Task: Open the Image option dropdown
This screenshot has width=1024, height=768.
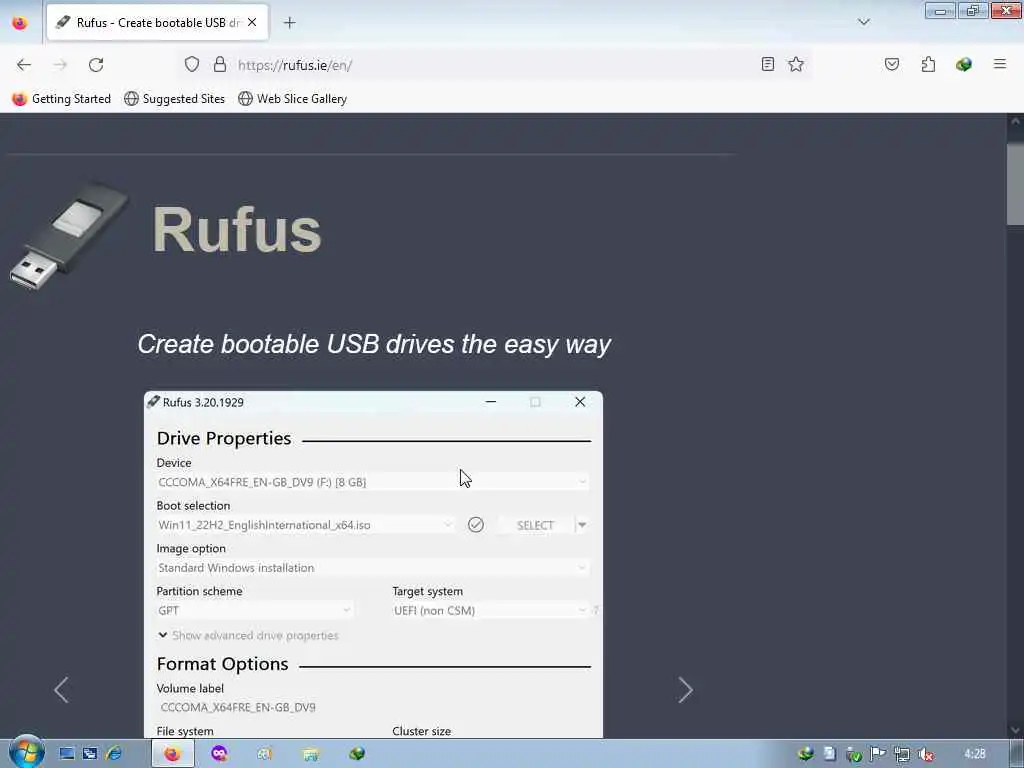Action: coord(372,568)
